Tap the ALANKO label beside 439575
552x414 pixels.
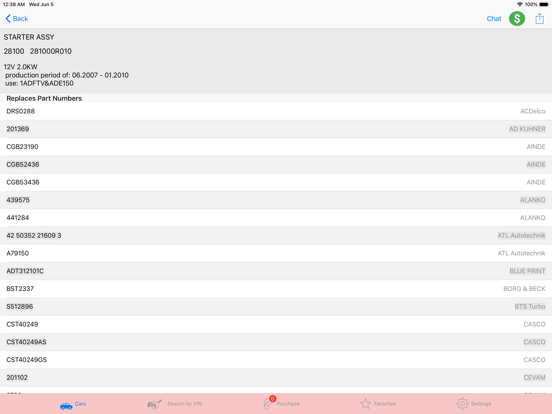coord(533,200)
